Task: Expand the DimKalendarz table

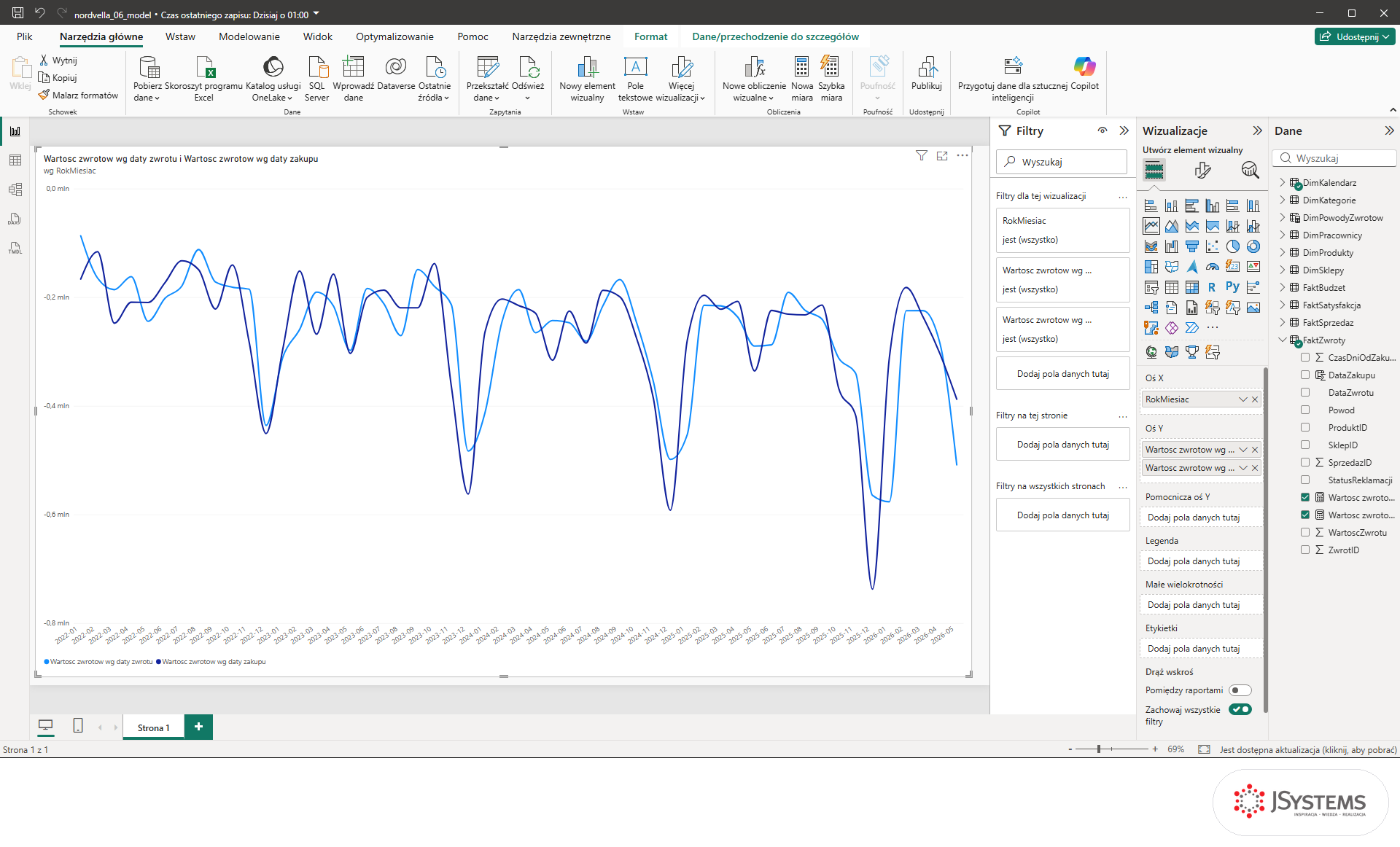Action: pyautogui.click(x=1283, y=182)
